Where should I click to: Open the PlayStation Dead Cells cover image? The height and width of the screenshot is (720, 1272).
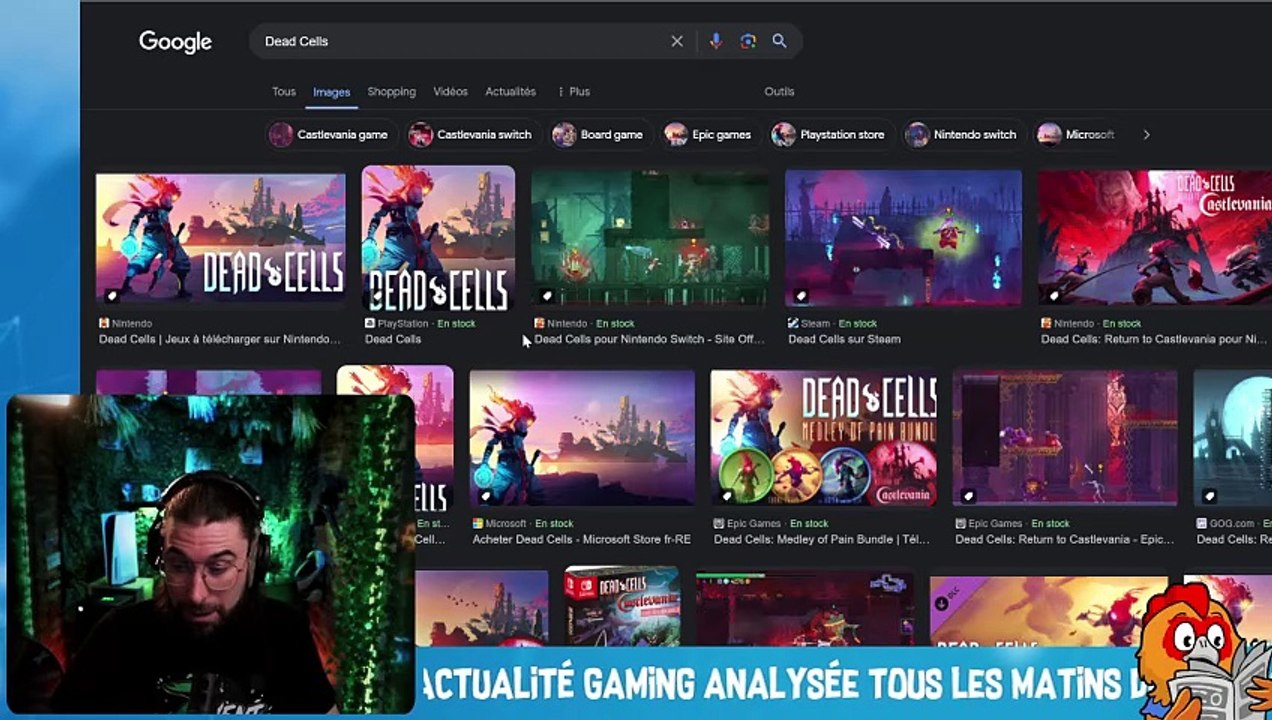click(x=438, y=238)
